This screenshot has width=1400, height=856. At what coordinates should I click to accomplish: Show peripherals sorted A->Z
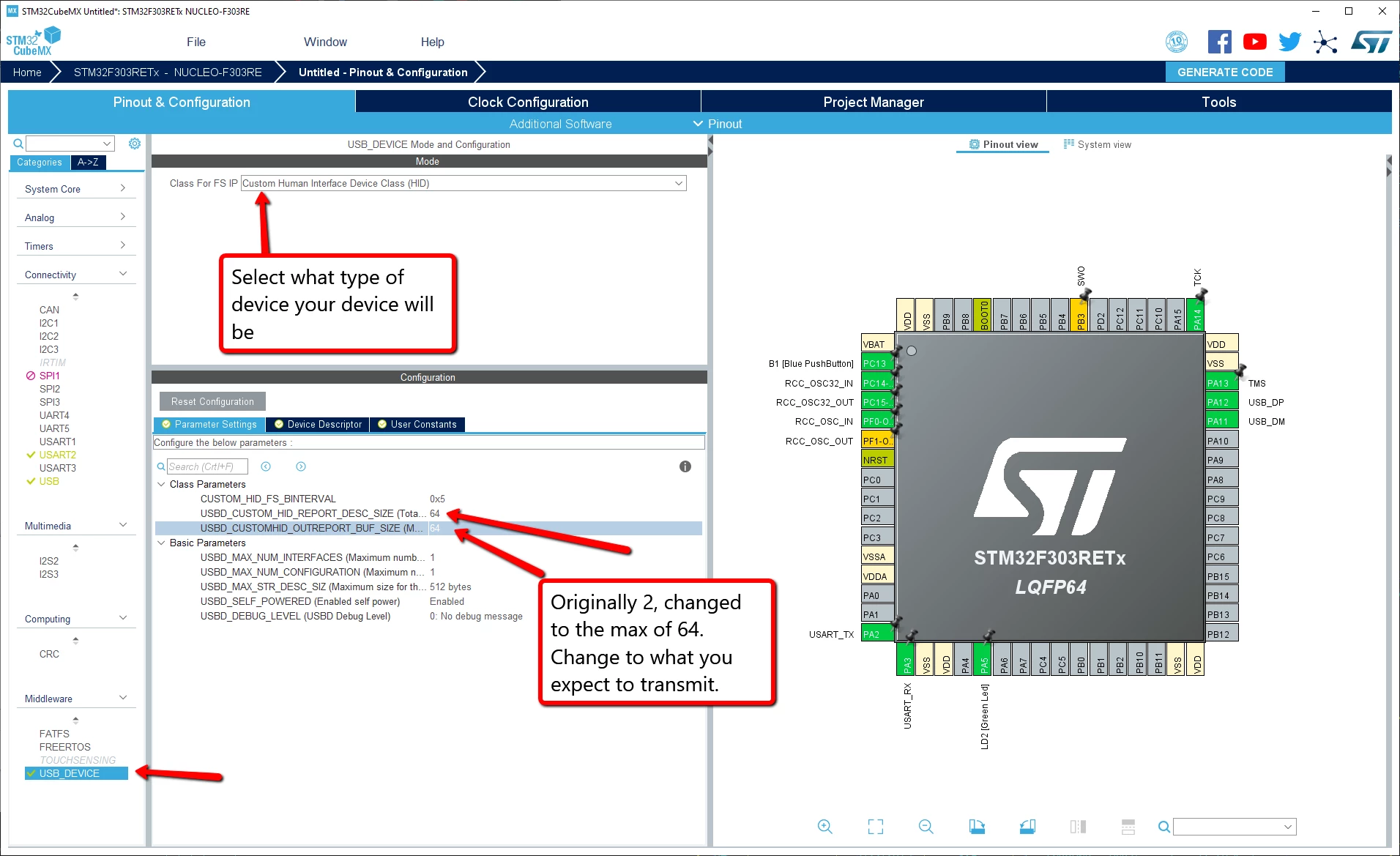tap(88, 162)
